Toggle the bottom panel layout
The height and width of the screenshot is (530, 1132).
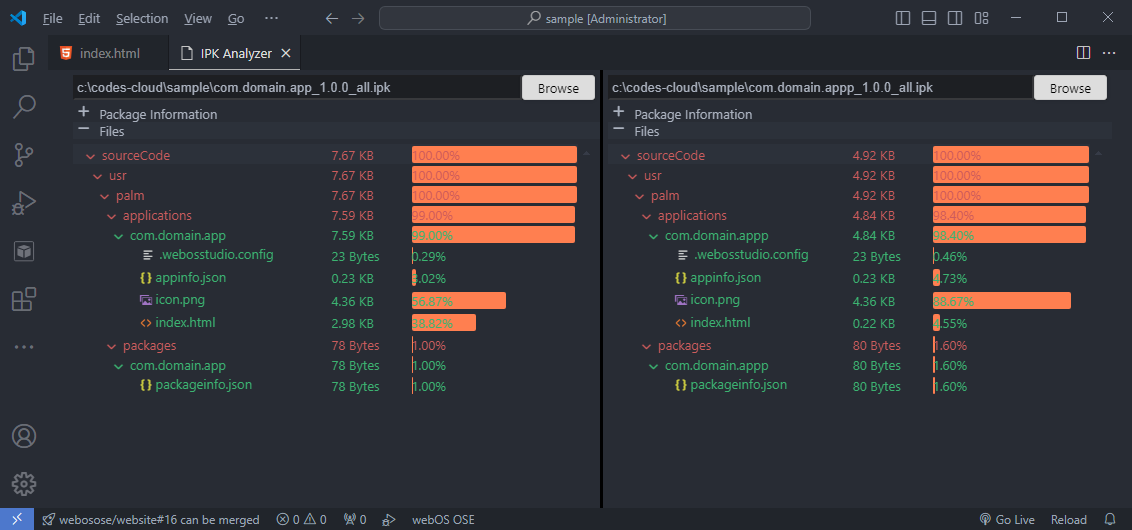929,18
